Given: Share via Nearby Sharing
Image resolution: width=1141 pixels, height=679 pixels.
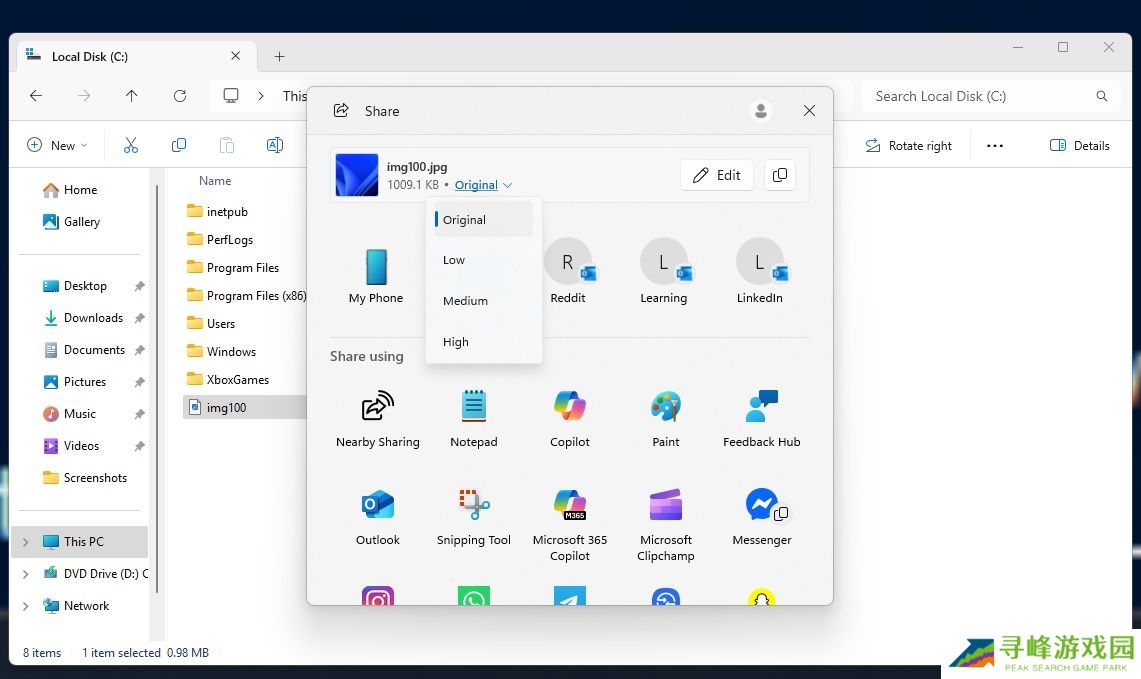Looking at the screenshot, I should (378, 419).
